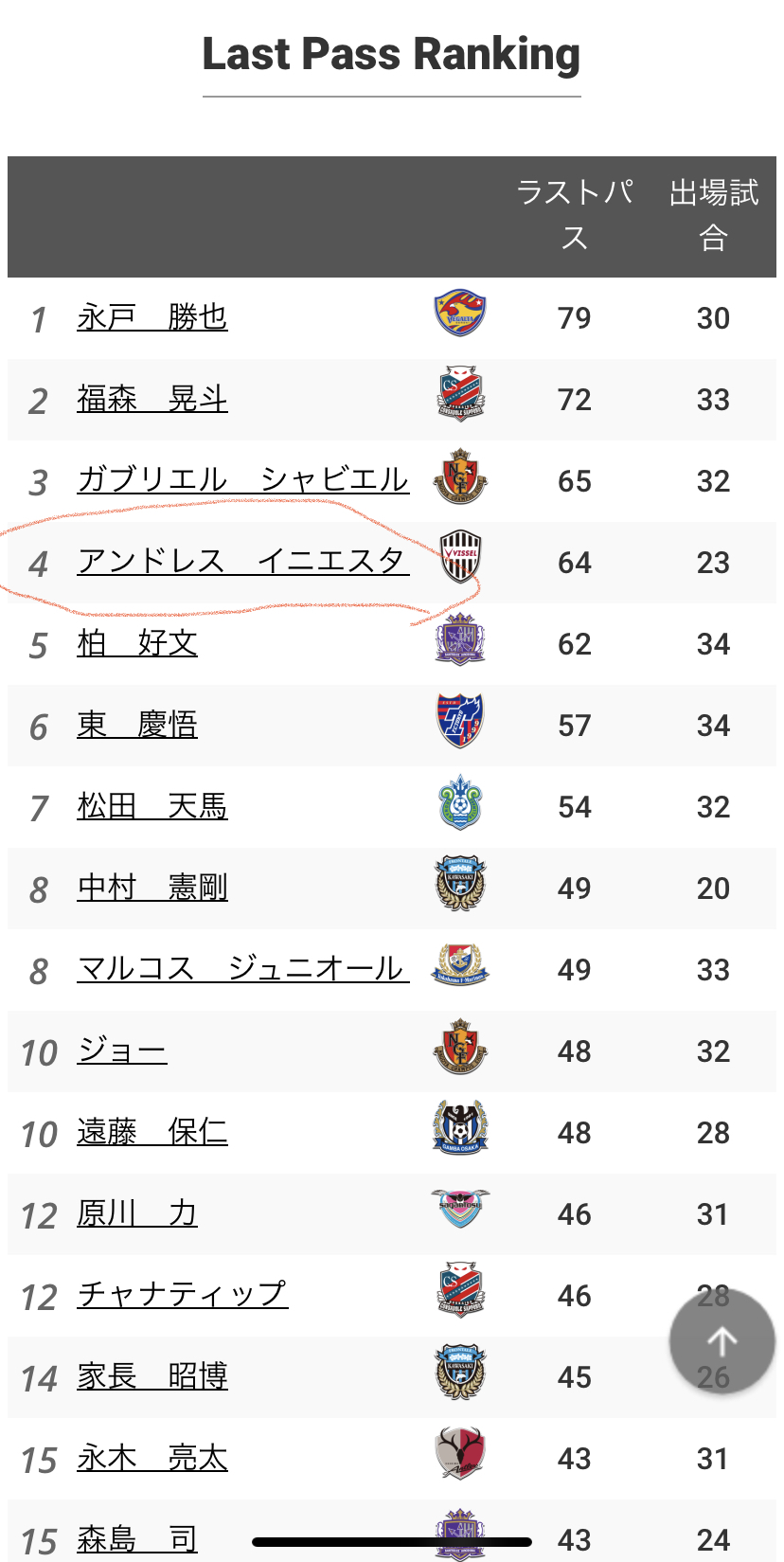Image resolution: width=784 pixels, height=1562 pixels.
Task: Tap the scroll-to-top arrow button
Action: point(722,1340)
